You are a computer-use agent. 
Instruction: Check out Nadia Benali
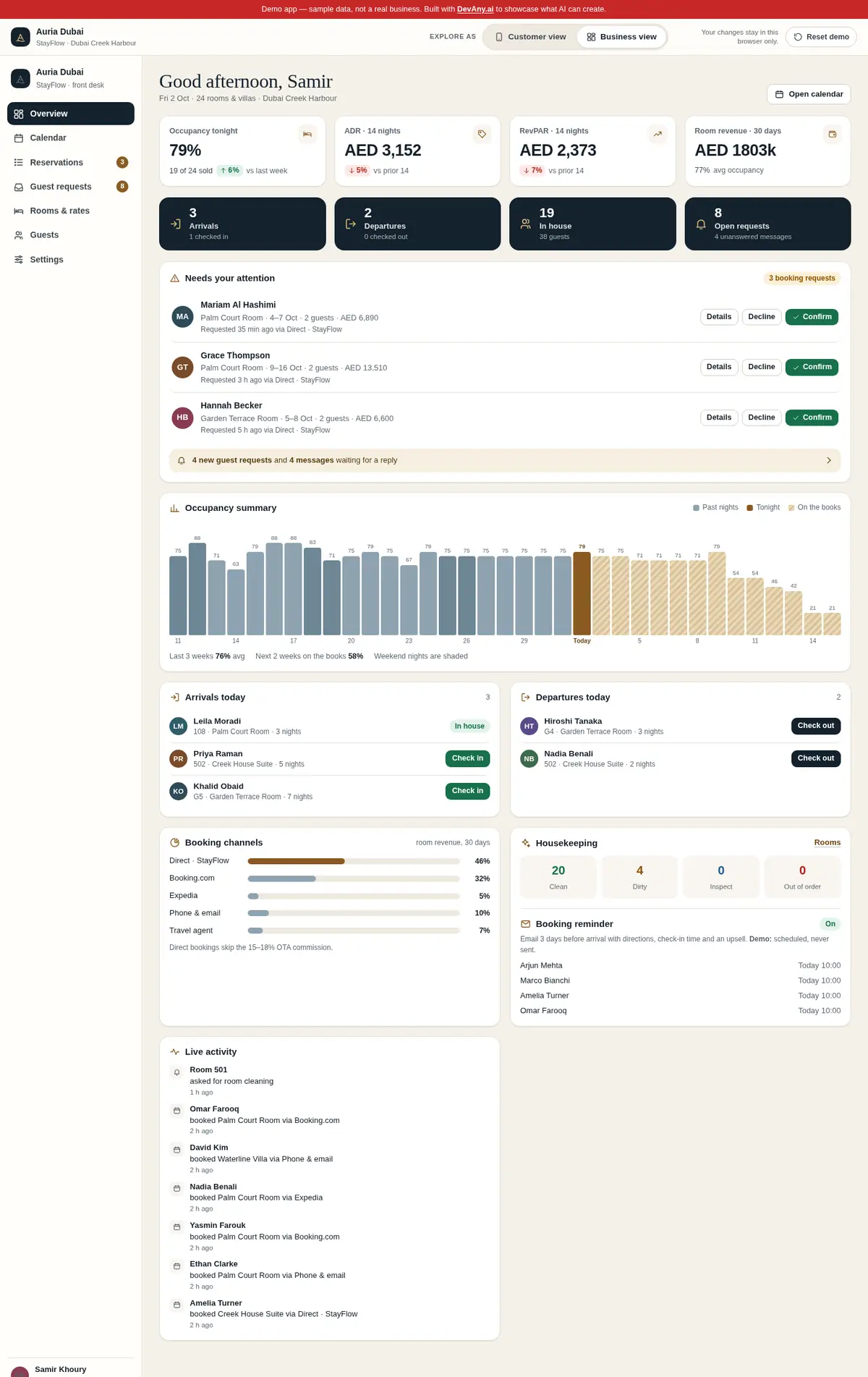point(816,758)
